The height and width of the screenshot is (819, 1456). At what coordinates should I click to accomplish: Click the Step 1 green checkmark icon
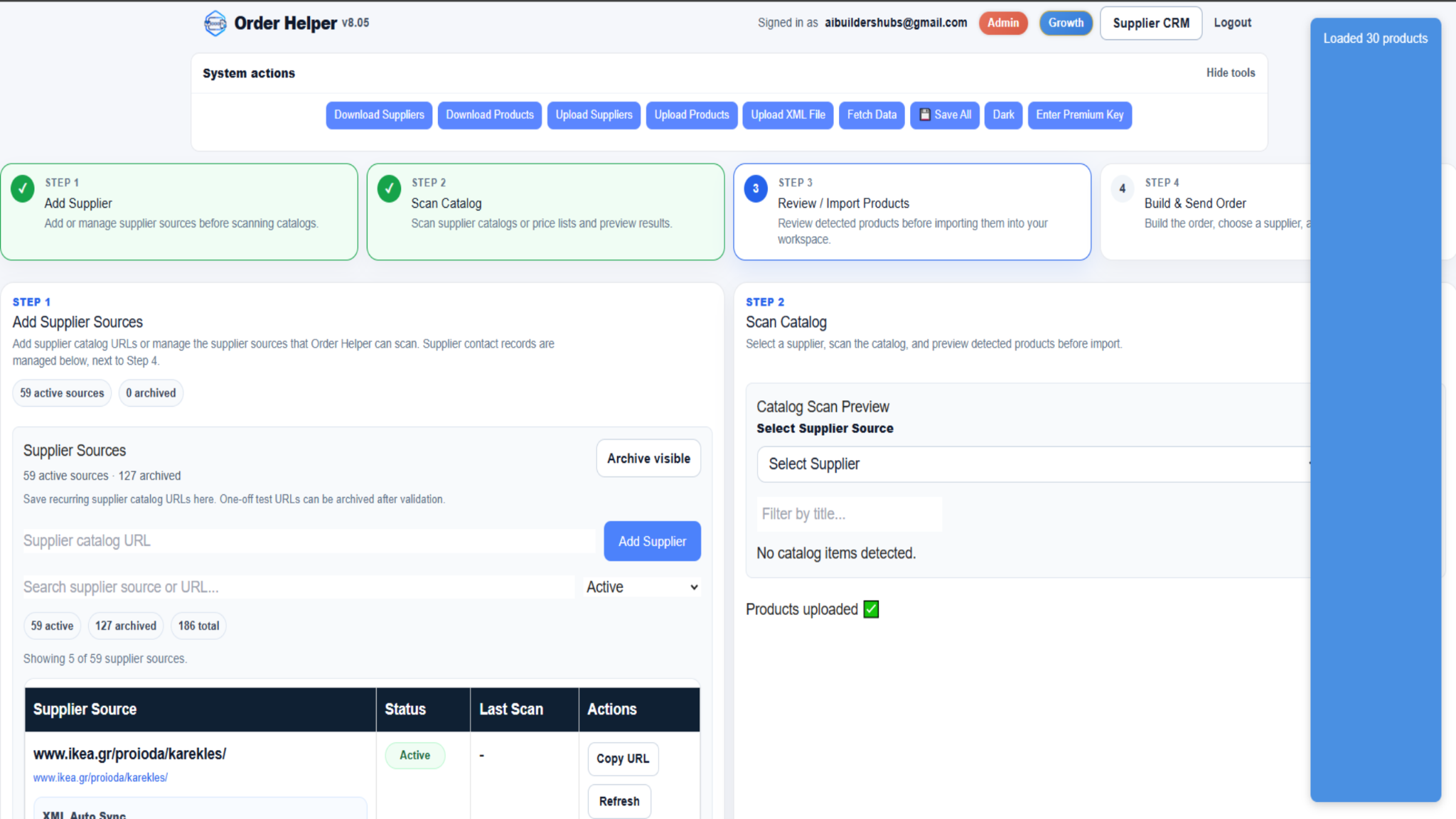(23, 189)
